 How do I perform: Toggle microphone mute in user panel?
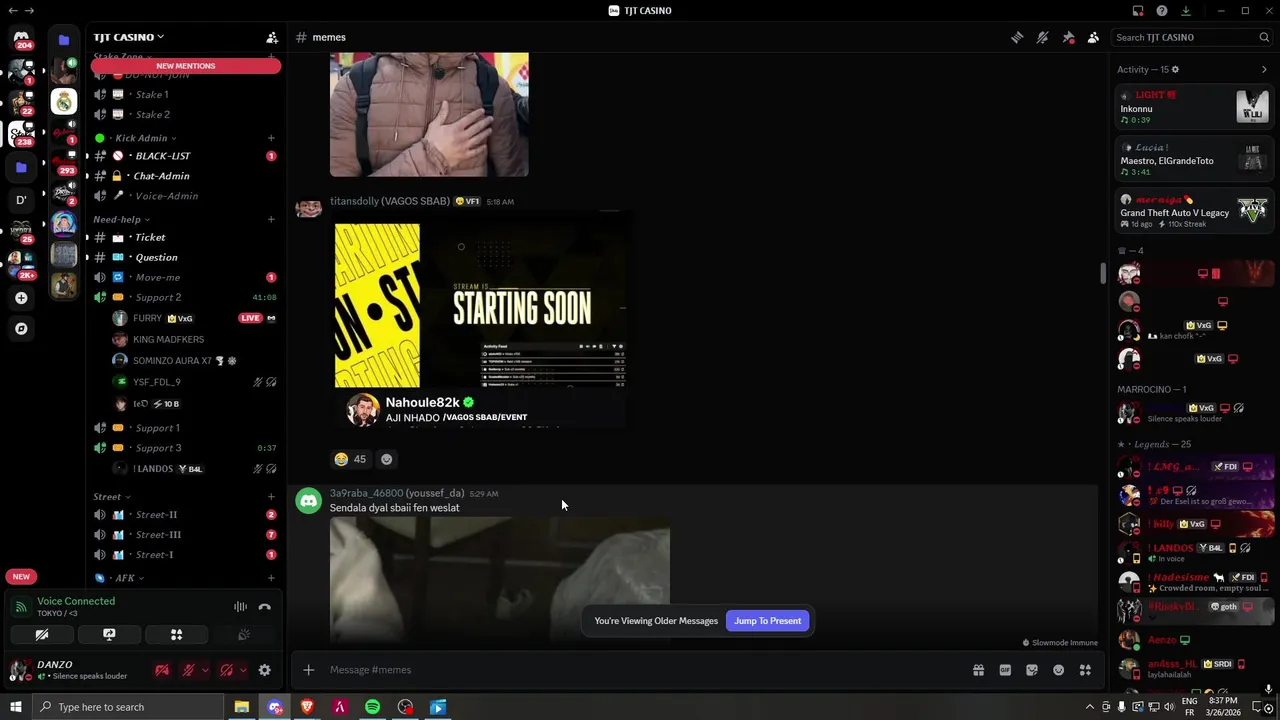pyautogui.click(x=188, y=670)
